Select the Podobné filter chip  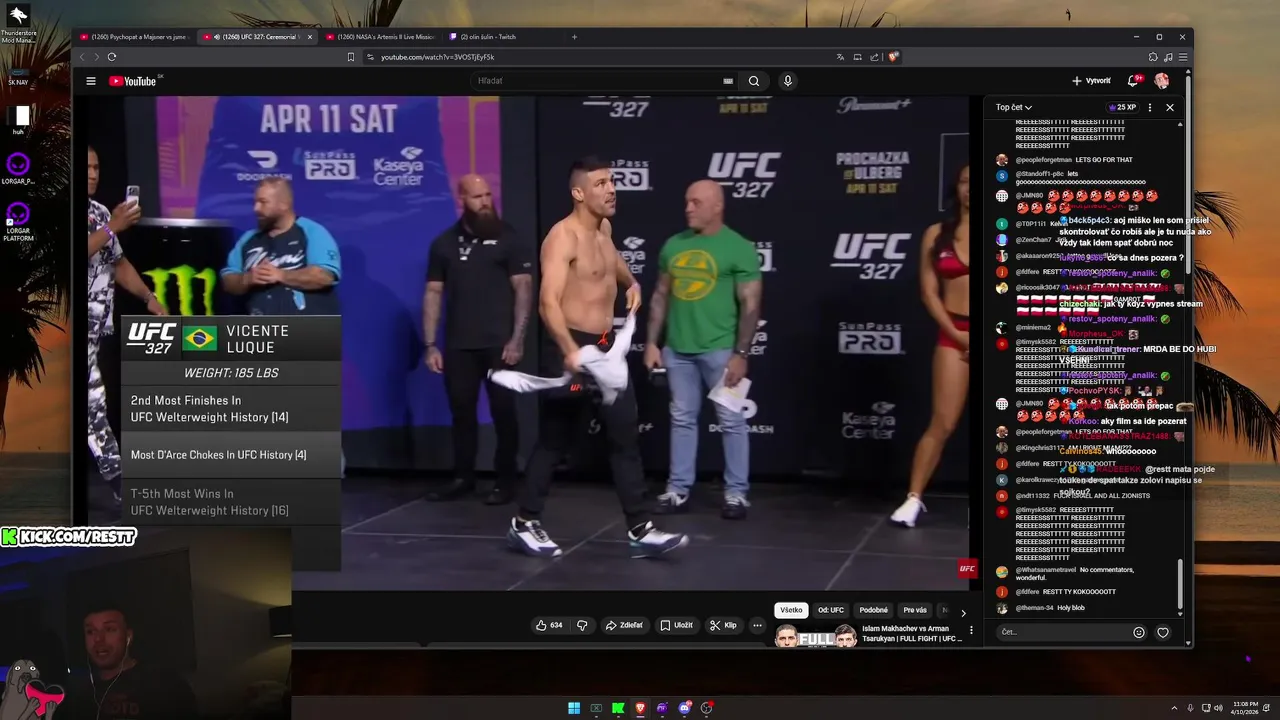(x=873, y=610)
